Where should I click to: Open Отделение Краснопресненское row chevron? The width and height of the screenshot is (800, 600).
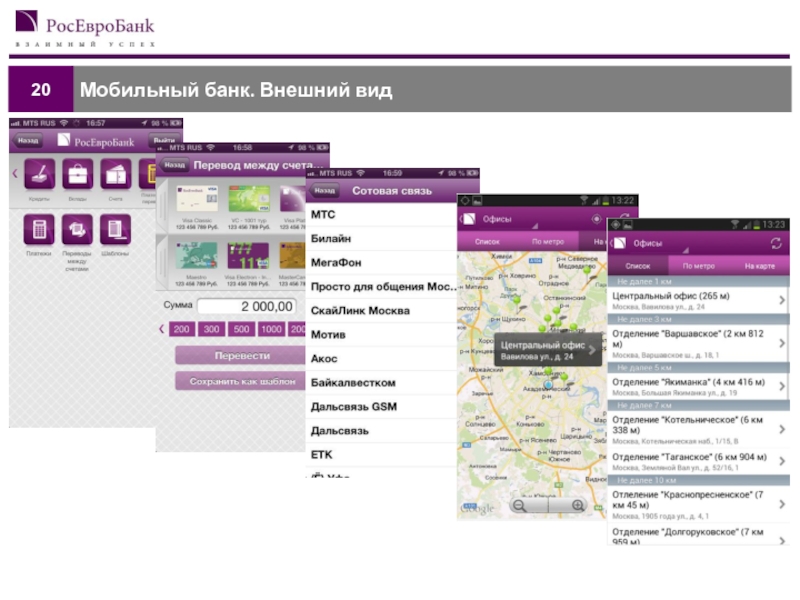pos(782,505)
